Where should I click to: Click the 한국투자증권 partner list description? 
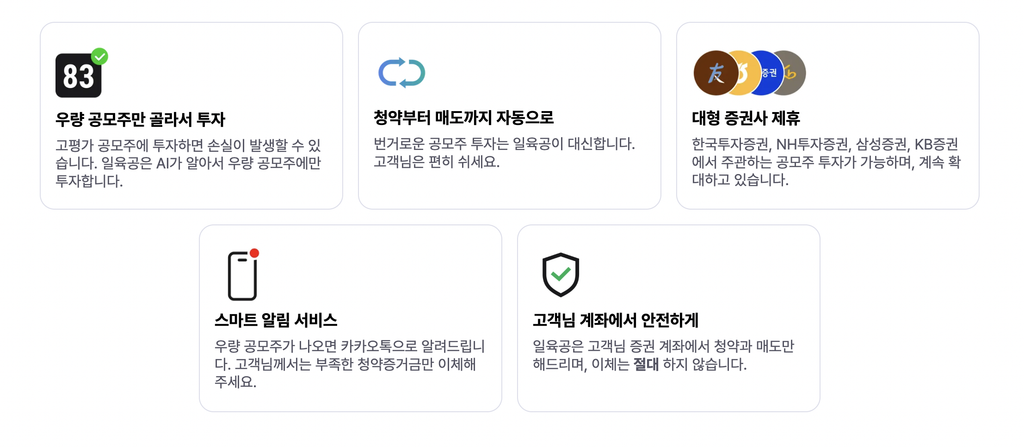(x=825, y=162)
